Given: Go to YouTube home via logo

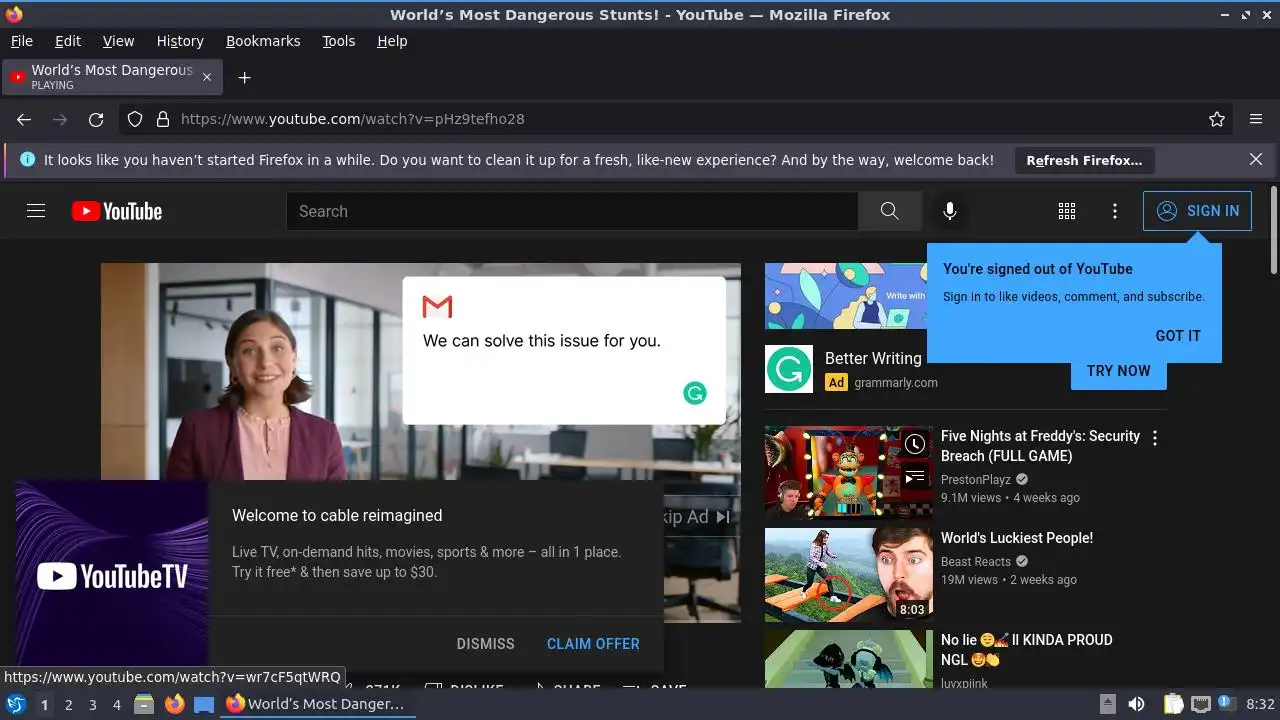Looking at the screenshot, I should click(x=117, y=211).
